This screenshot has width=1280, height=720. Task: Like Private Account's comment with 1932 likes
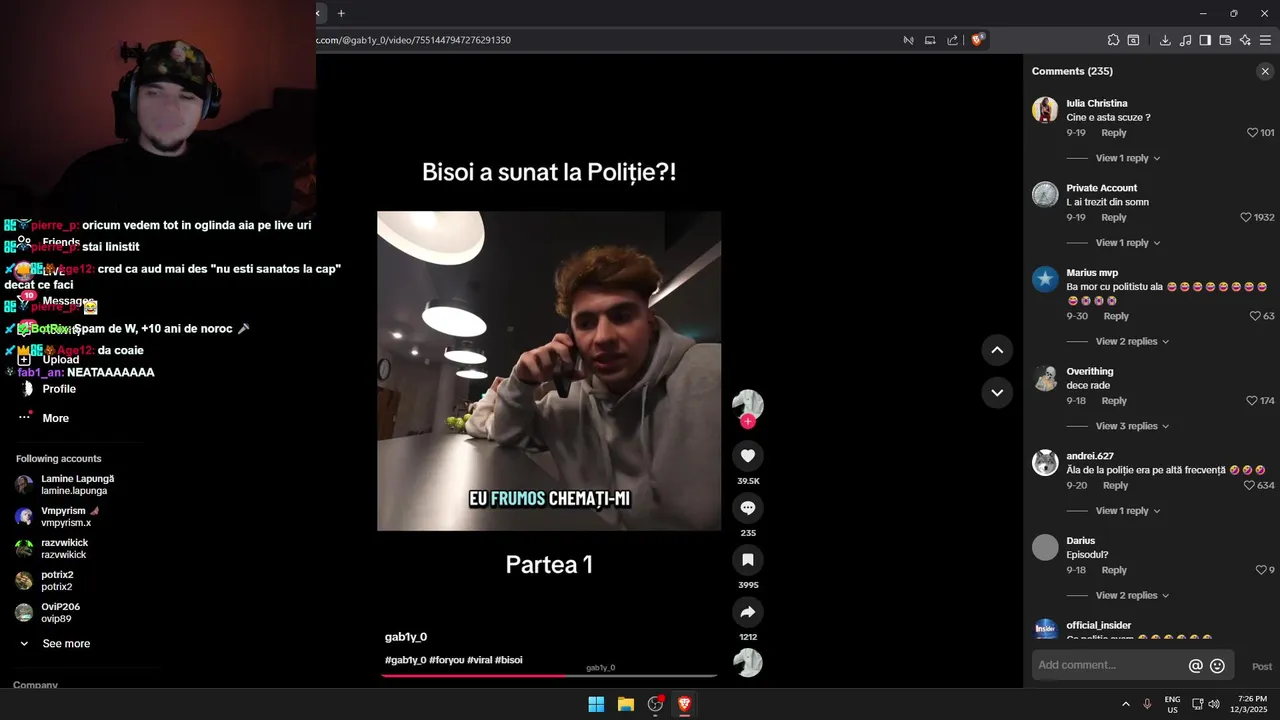click(x=1246, y=217)
